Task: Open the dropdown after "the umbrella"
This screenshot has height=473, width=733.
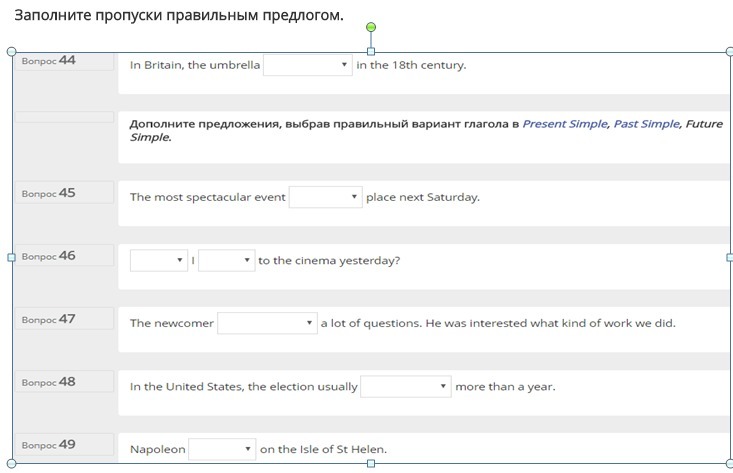Action: tap(307, 65)
